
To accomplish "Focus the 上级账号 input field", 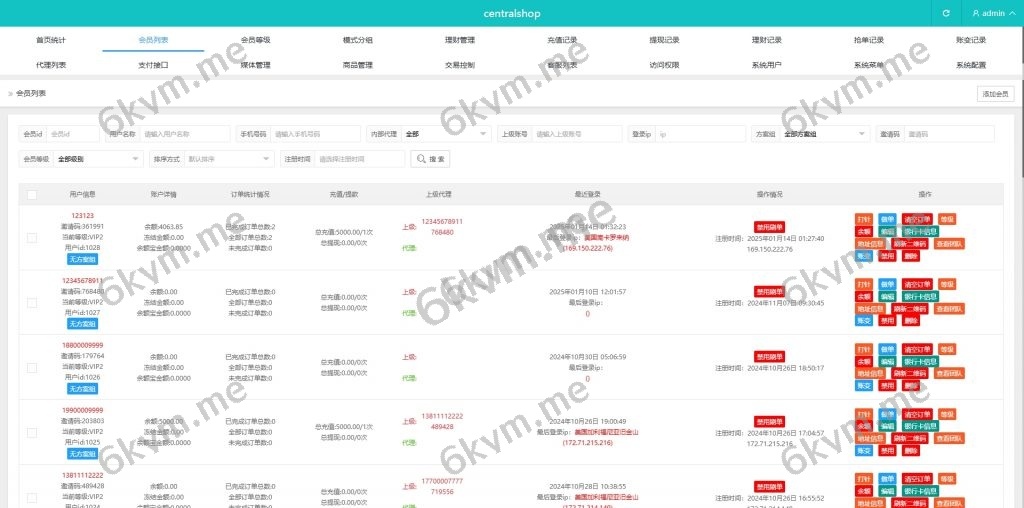I will point(577,134).
